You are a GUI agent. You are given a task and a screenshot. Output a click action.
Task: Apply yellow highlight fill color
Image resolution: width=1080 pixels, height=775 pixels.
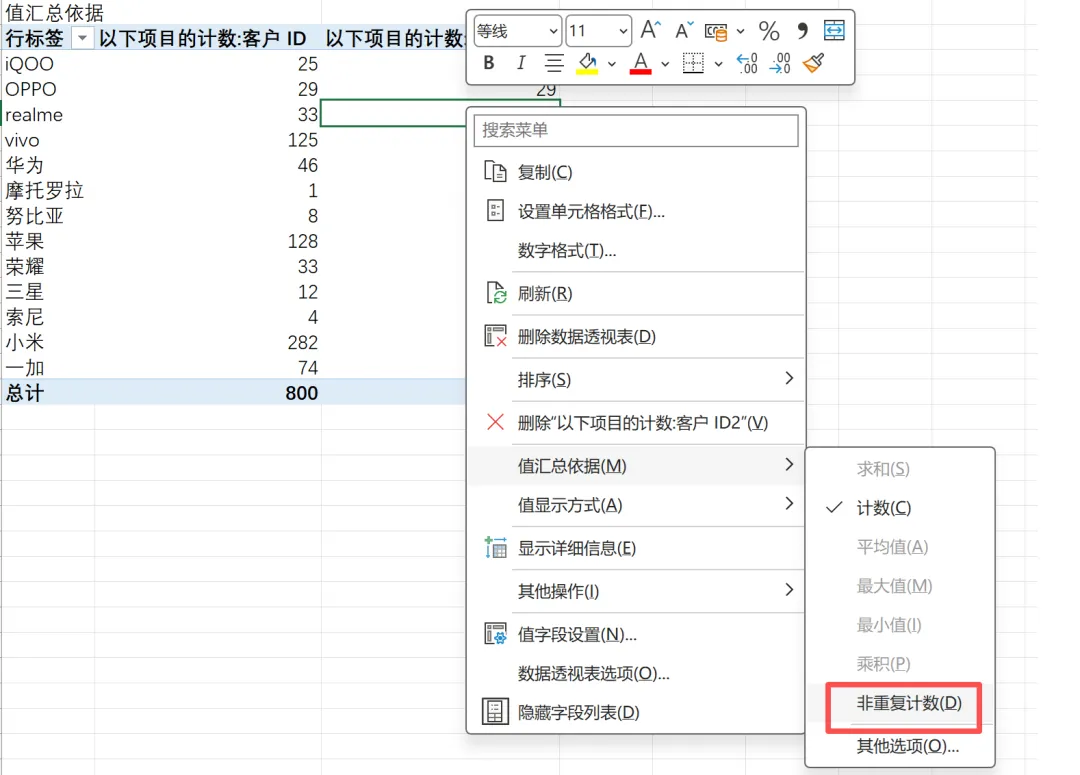(x=587, y=63)
